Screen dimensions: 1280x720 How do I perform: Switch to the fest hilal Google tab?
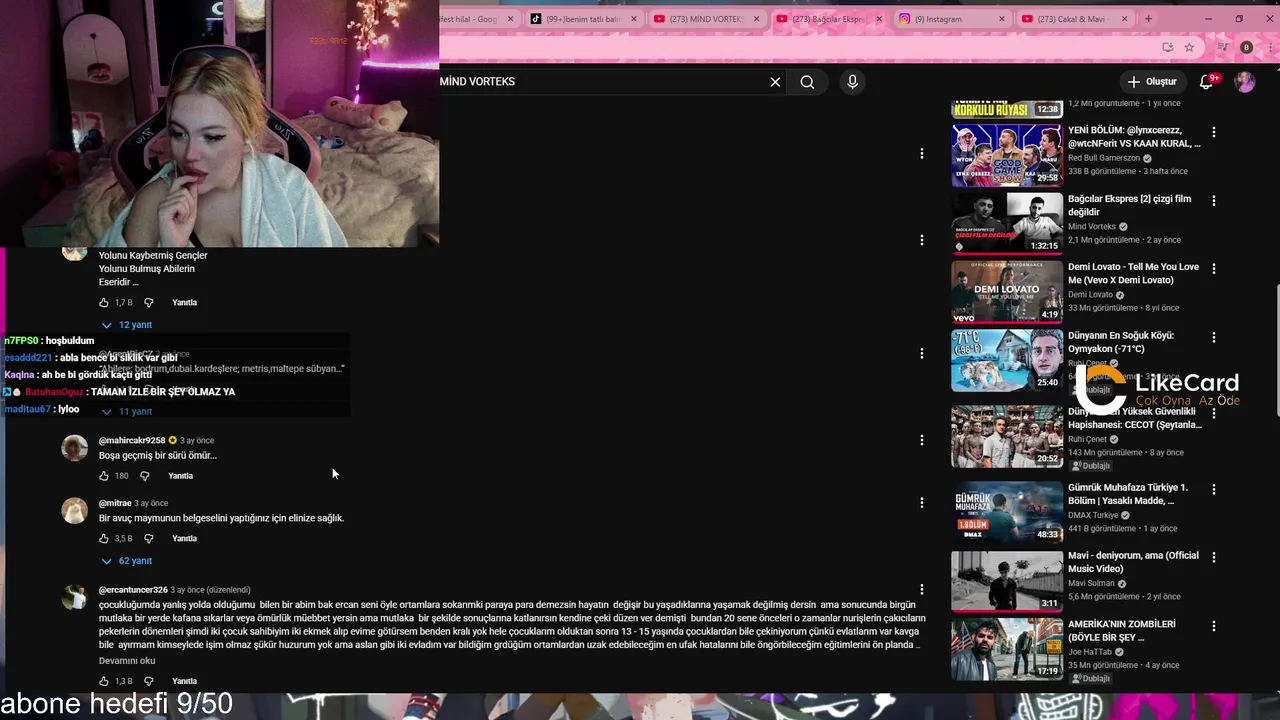tap(476, 19)
